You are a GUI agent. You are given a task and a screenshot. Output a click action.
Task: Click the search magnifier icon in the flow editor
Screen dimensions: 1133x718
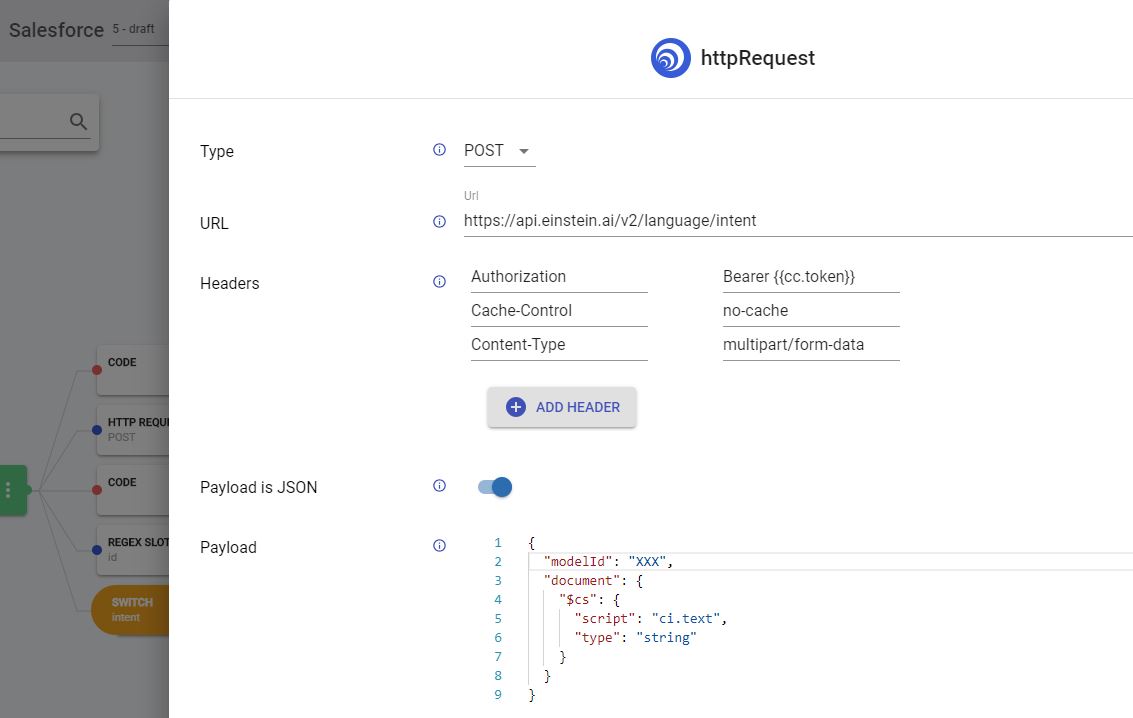click(78, 121)
